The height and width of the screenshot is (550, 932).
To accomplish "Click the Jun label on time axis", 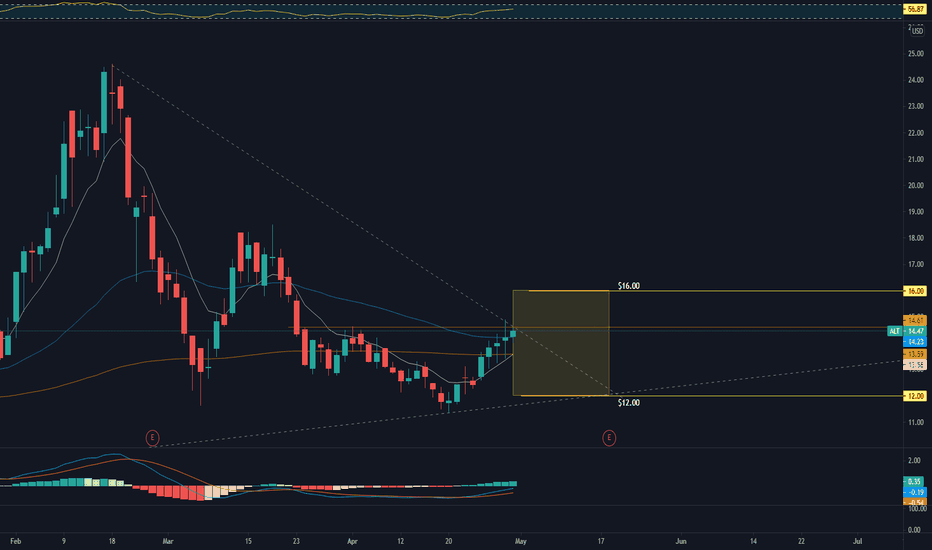I will (x=681, y=541).
